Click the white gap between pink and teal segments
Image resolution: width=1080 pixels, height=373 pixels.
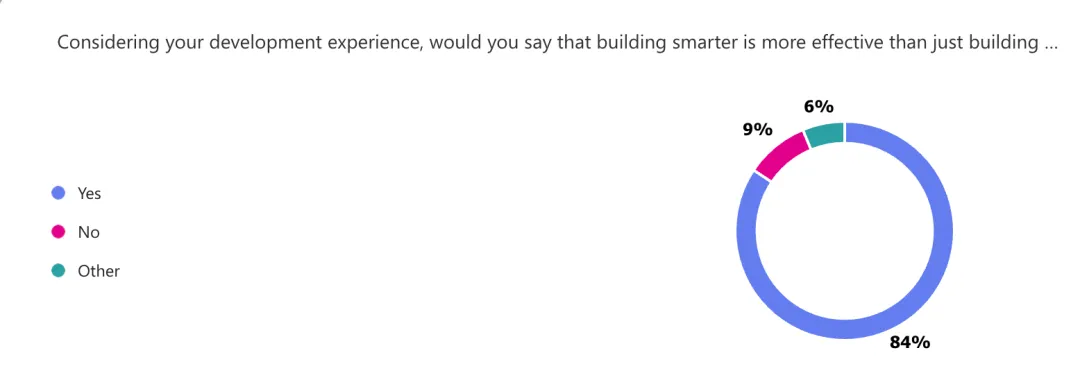(x=806, y=138)
